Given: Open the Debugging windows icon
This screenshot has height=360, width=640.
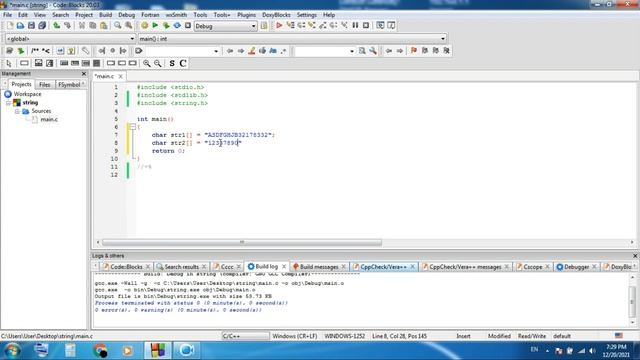Looking at the screenshot, I should tap(380, 26).
